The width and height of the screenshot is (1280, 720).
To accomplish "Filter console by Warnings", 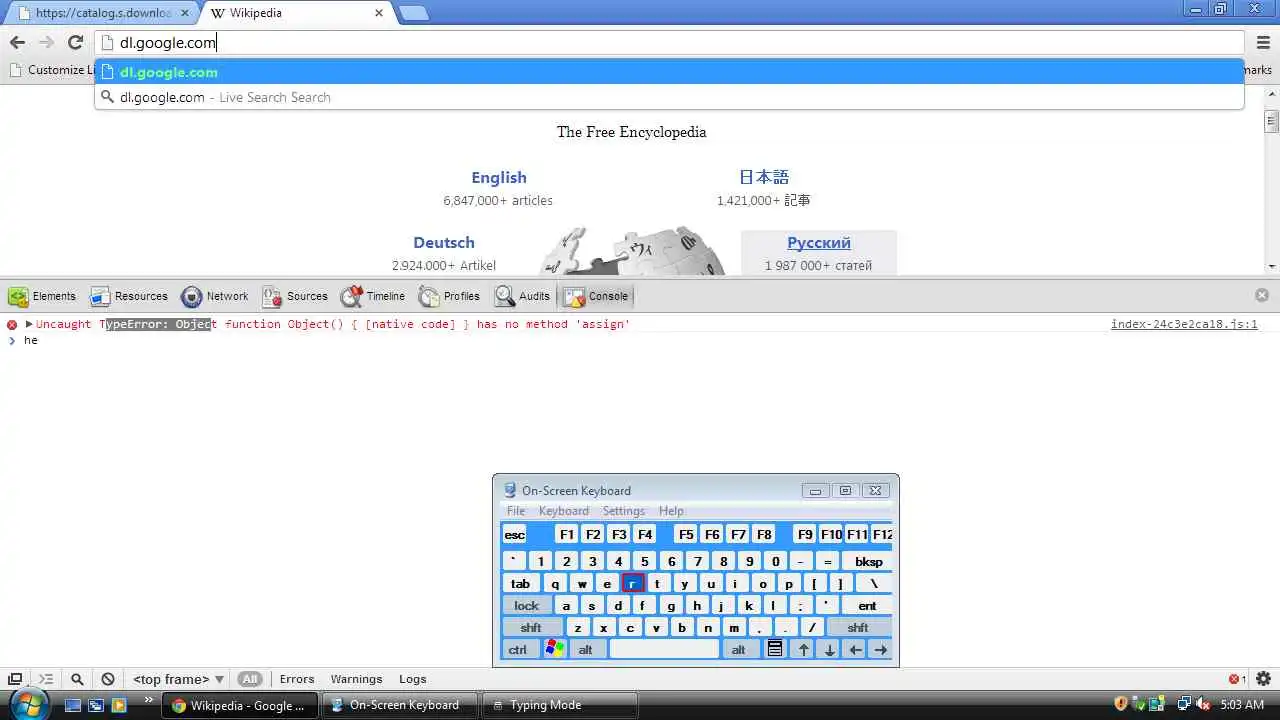I will tap(356, 679).
